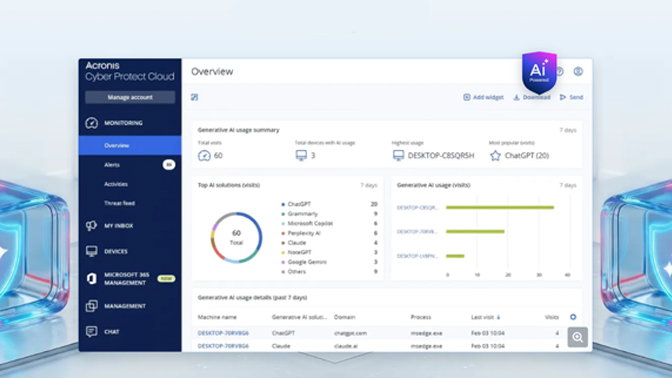Click the Download button

point(532,97)
